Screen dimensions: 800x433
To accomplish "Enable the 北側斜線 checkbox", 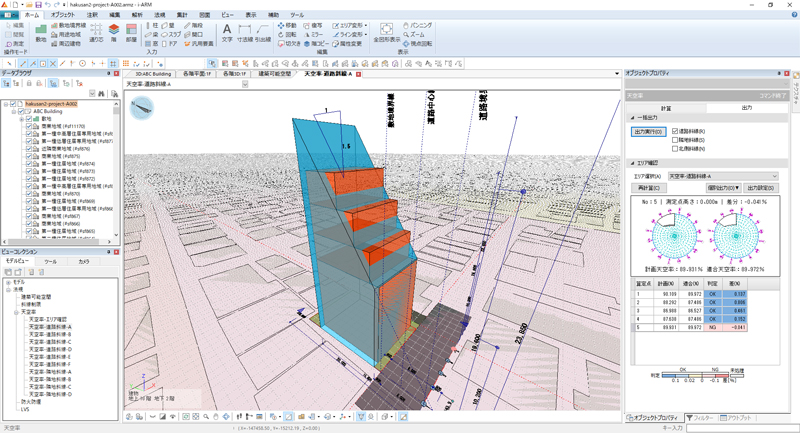I will point(676,147).
